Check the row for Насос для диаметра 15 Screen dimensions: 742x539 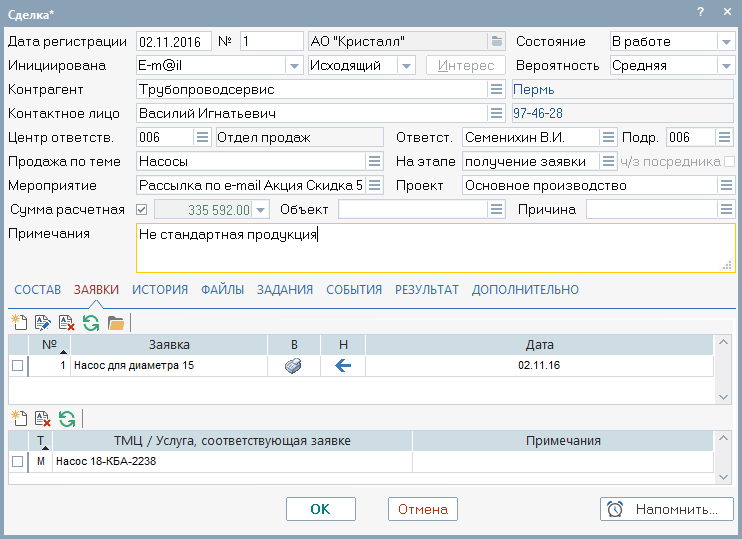click(x=18, y=366)
